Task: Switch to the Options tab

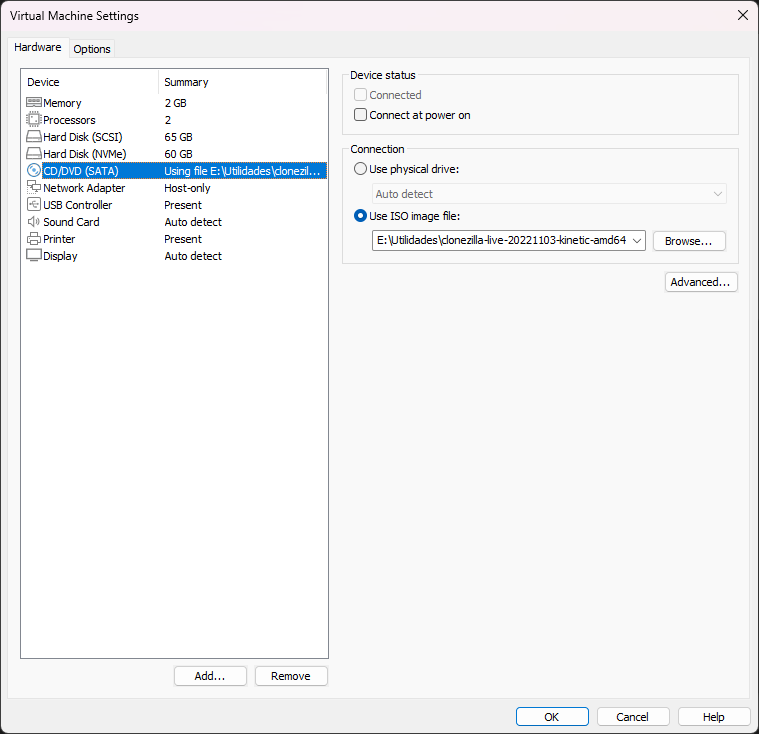Action: pyautogui.click(x=92, y=49)
